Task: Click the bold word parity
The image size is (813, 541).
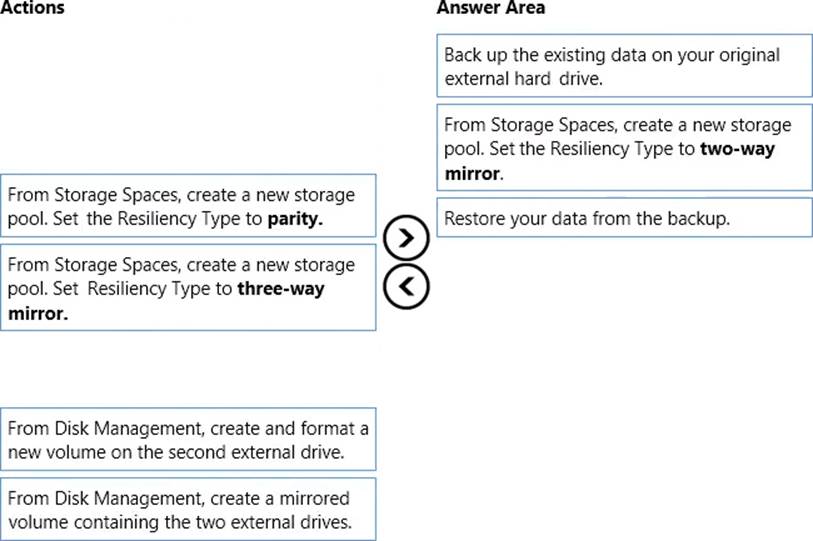Action: click(x=295, y=220)
